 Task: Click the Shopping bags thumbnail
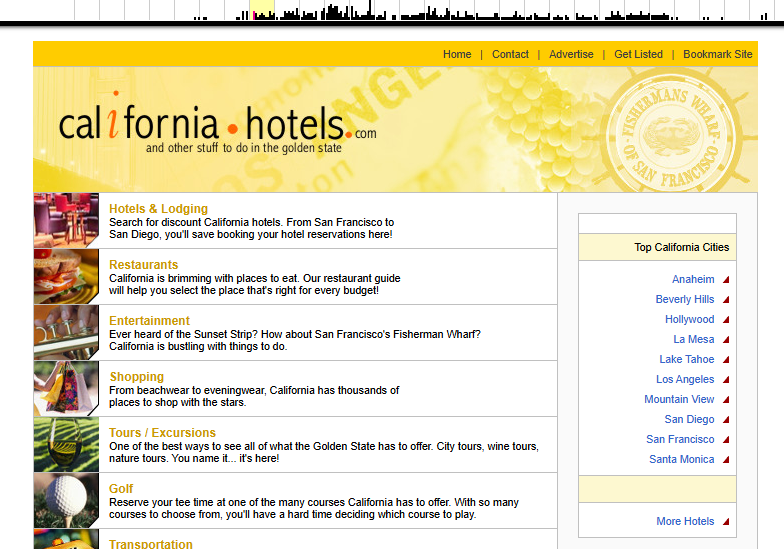(x=66, y=388)
